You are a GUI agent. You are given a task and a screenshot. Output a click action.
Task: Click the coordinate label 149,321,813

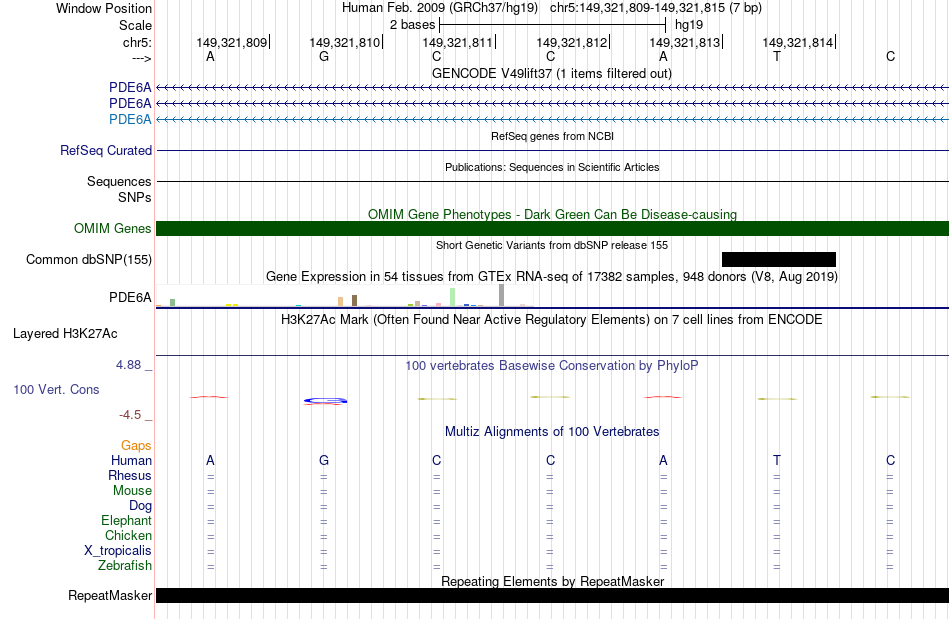tap(685, 42)
